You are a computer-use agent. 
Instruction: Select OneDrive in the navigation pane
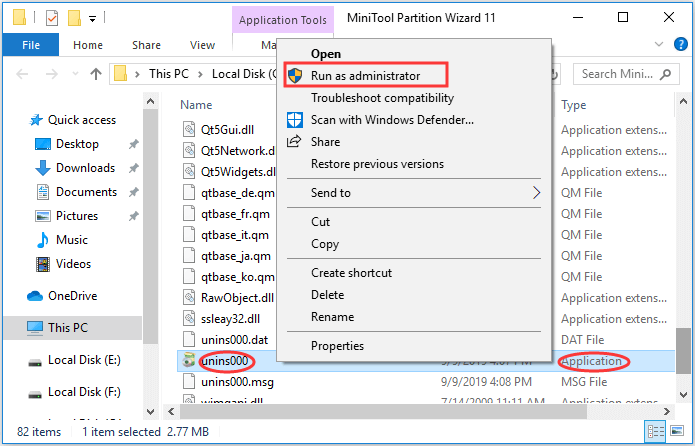pos(62,296)
